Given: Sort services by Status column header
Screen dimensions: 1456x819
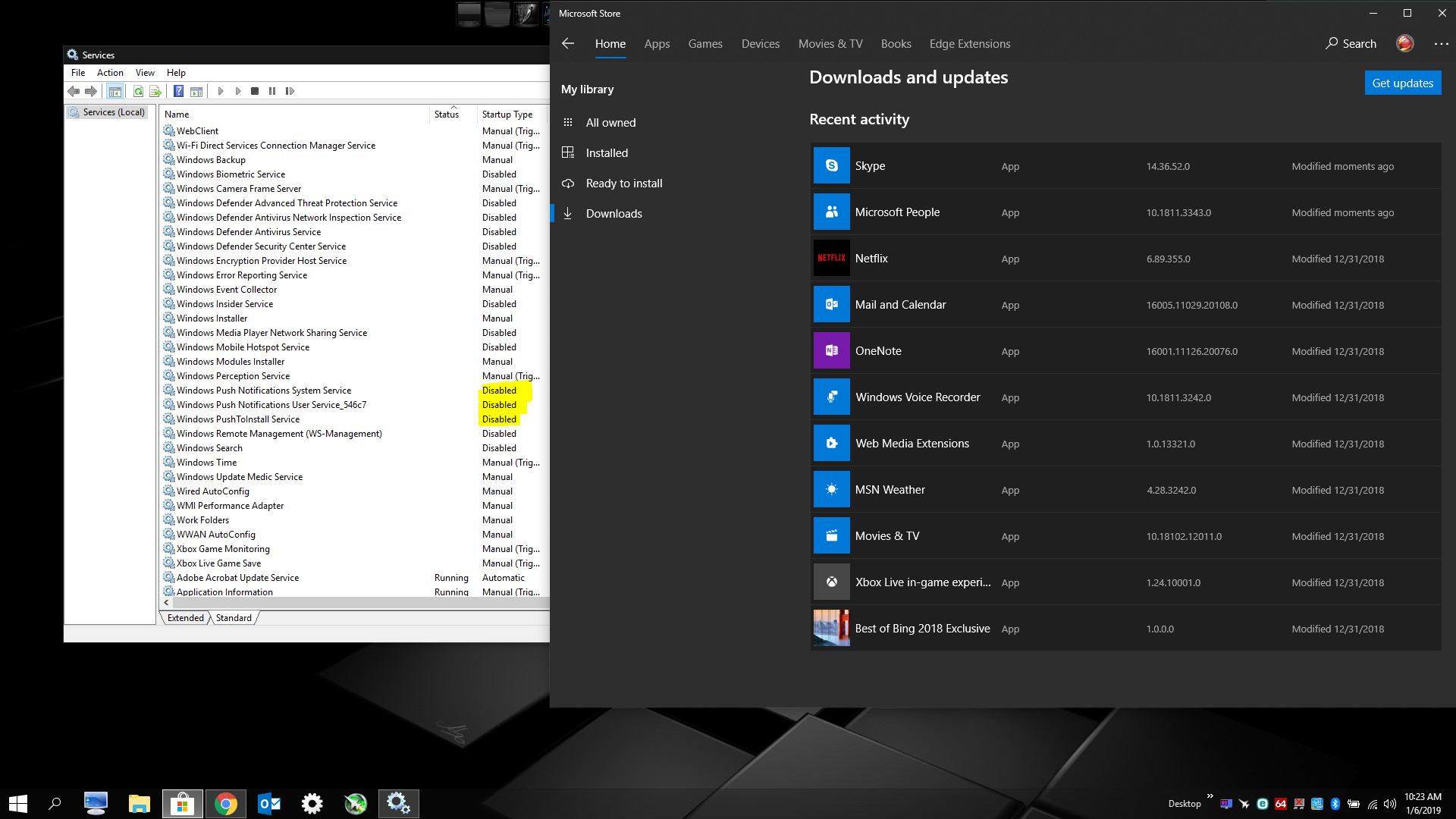Looking at the screenshot, I should pyautogui.click(x=453, y=115).
